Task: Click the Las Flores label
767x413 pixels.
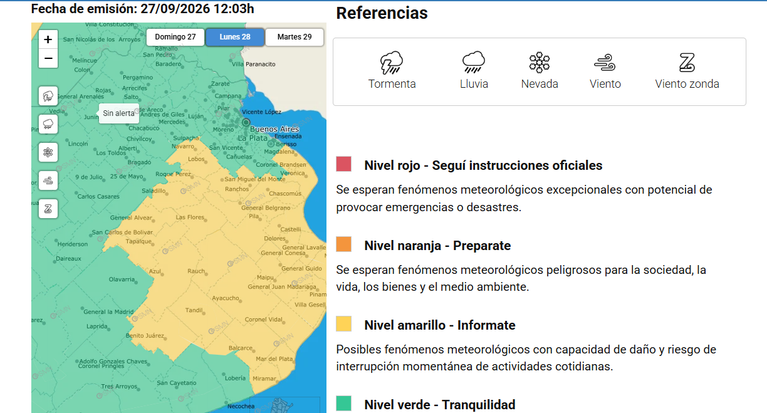Action: click(190, 217)
